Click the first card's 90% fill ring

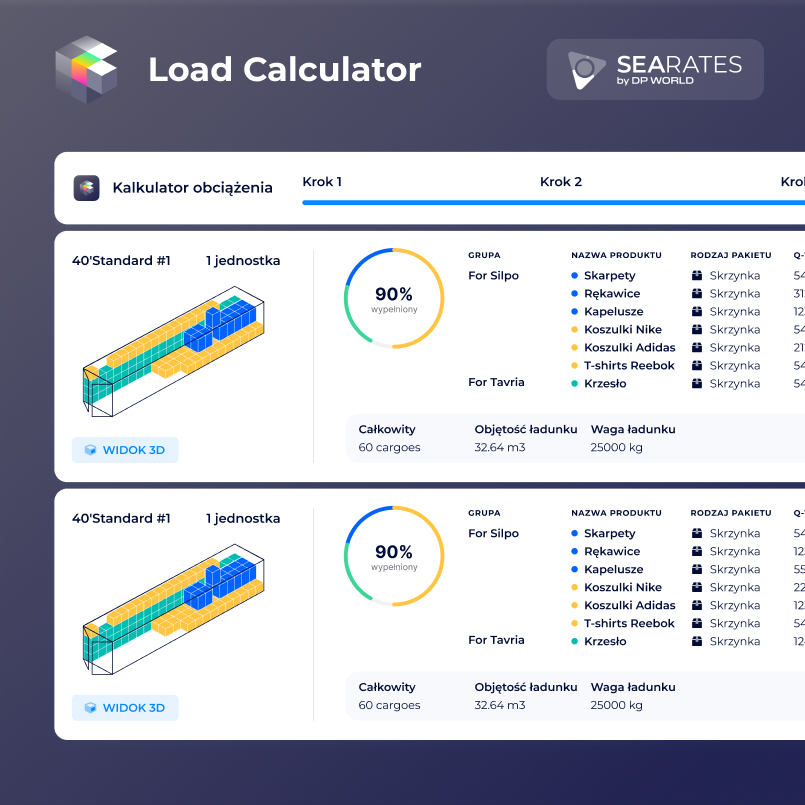(x=394, y=298)
